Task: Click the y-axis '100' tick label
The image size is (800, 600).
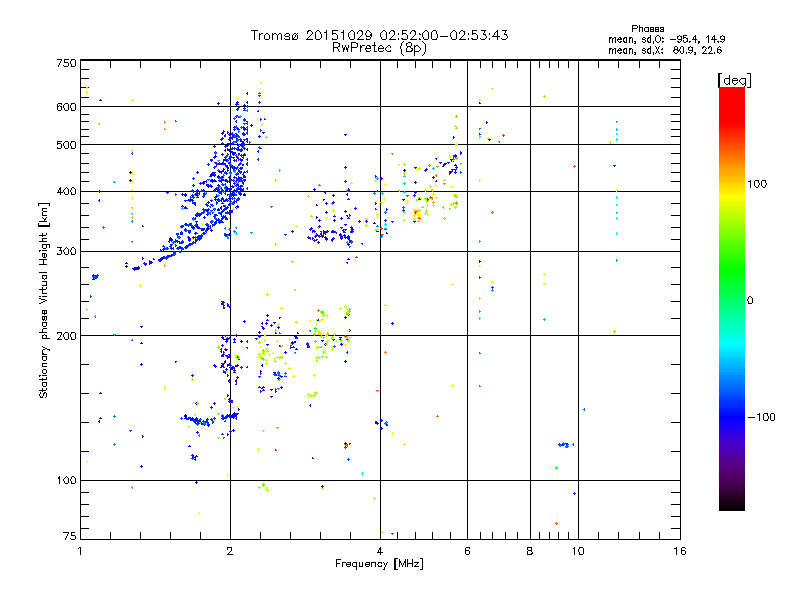Action: (66, 480)
